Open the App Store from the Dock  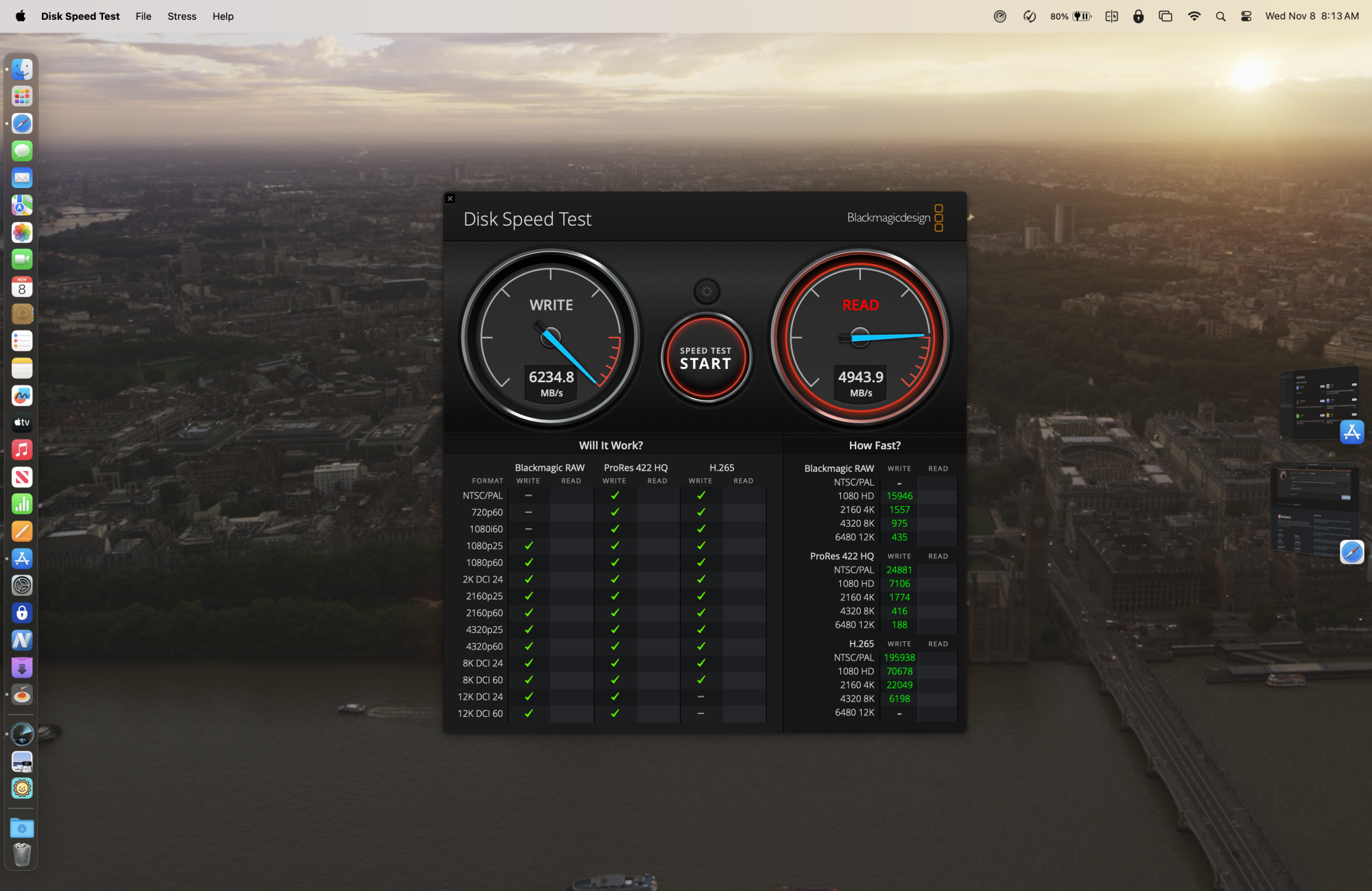tap(22, 558)
